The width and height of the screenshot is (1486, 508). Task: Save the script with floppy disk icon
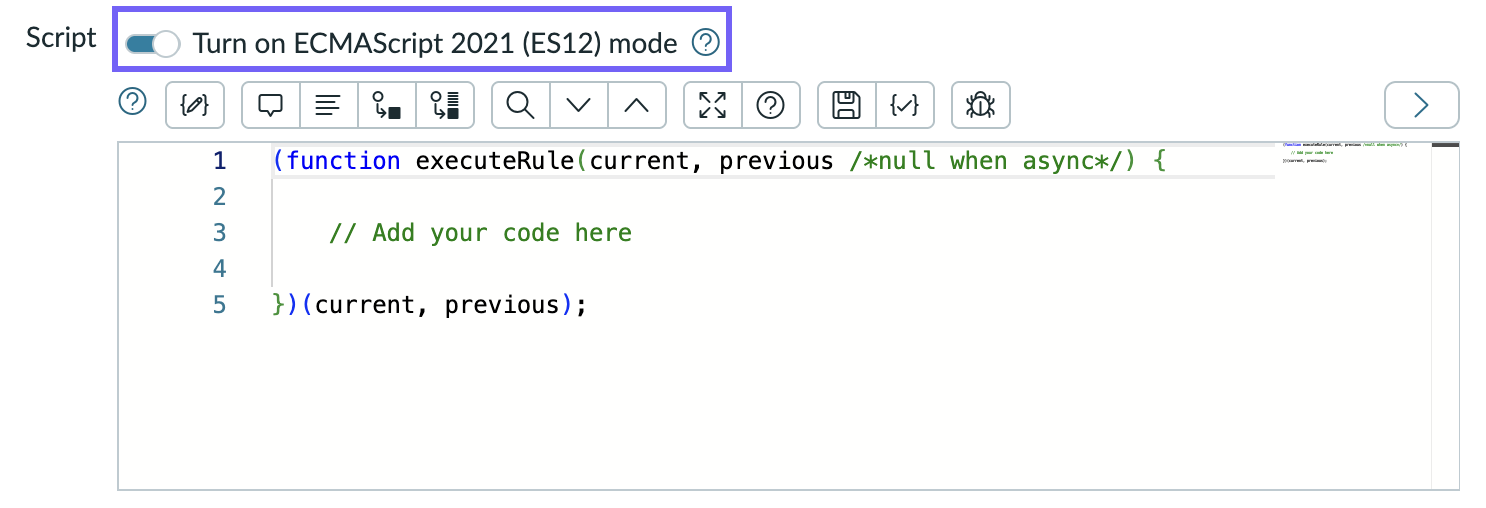point(847,105)
